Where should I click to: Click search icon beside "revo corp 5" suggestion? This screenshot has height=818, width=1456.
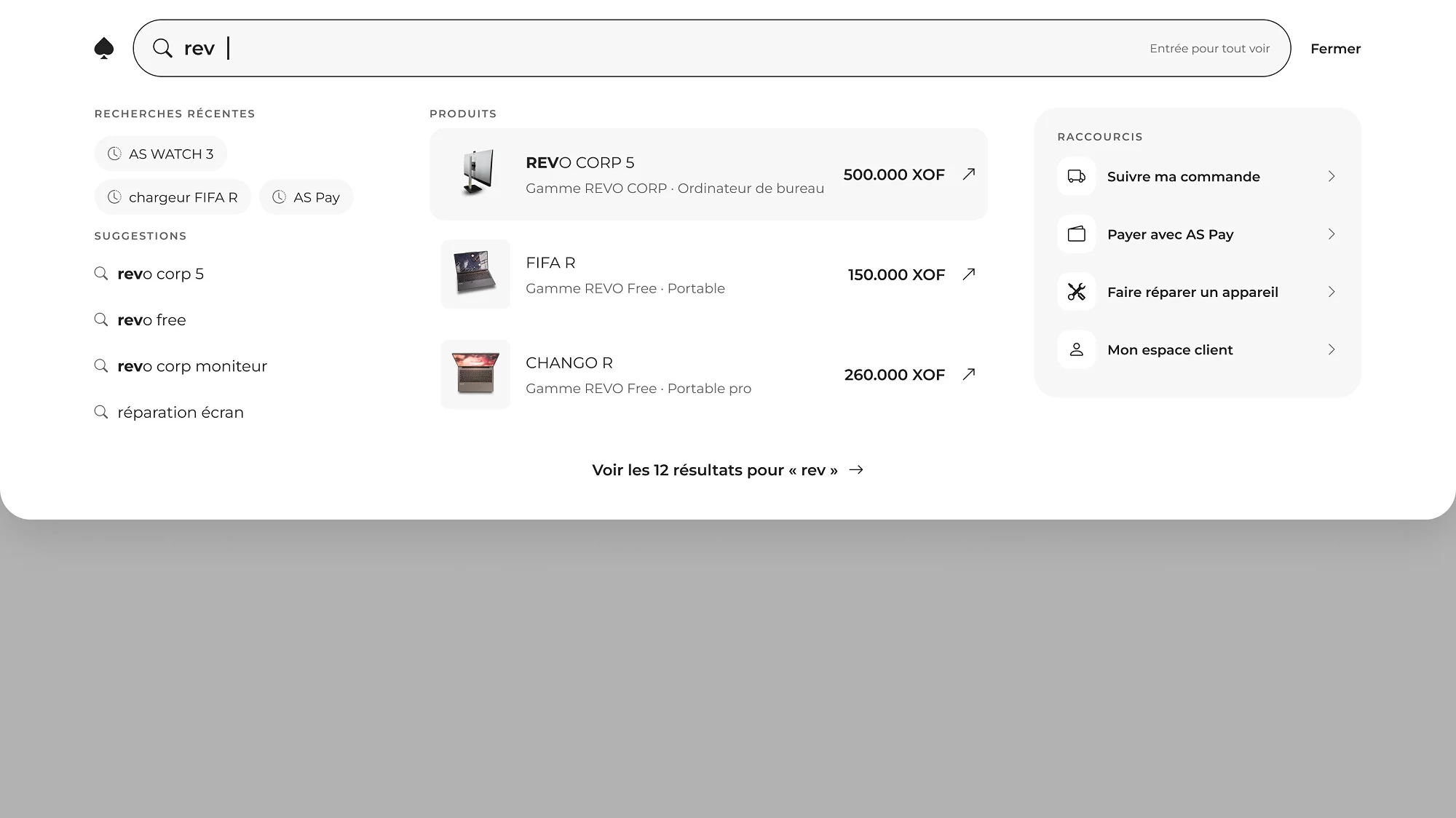tap(101, 274)
